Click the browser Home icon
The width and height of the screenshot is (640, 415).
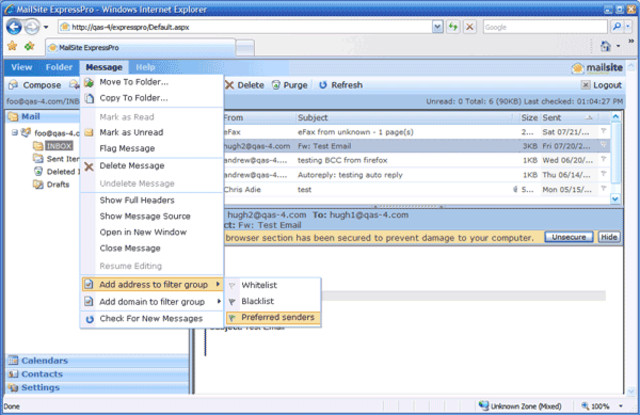click(x=605, y=46)
